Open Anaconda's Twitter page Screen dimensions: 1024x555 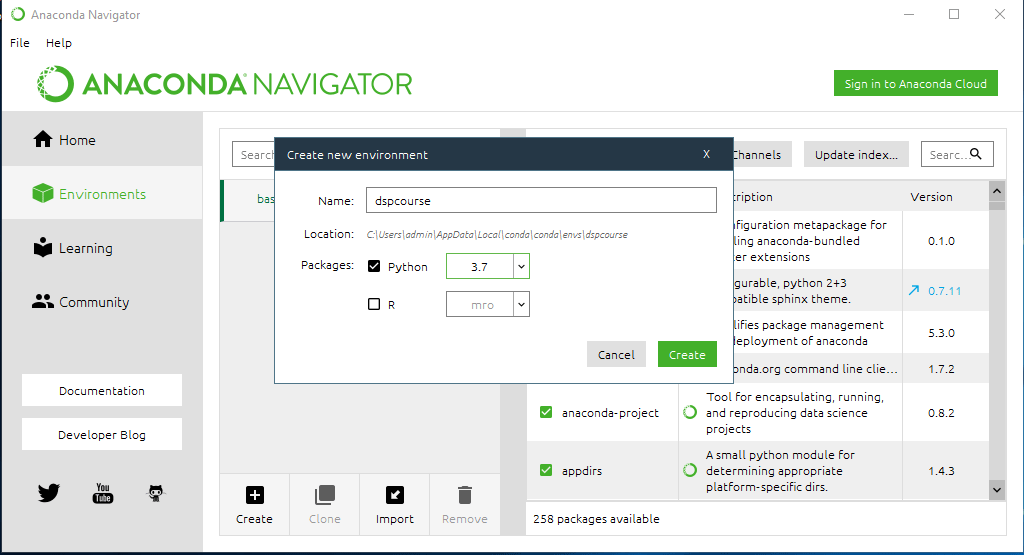point(49,492)
